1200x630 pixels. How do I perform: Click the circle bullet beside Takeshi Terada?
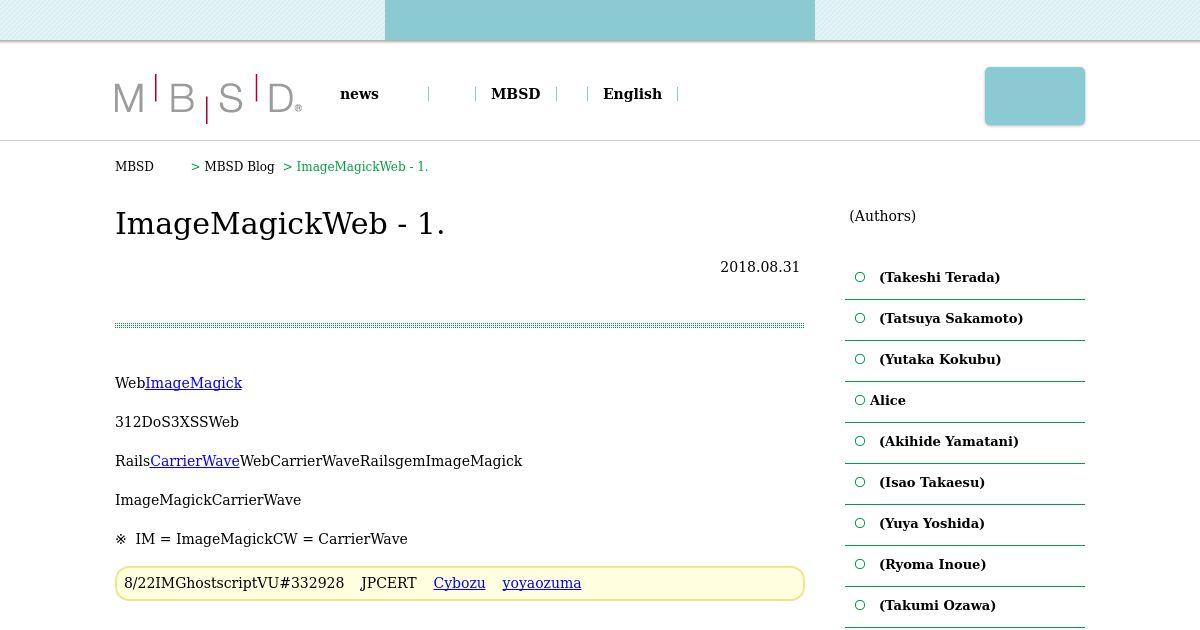click(x=859, y=277)
